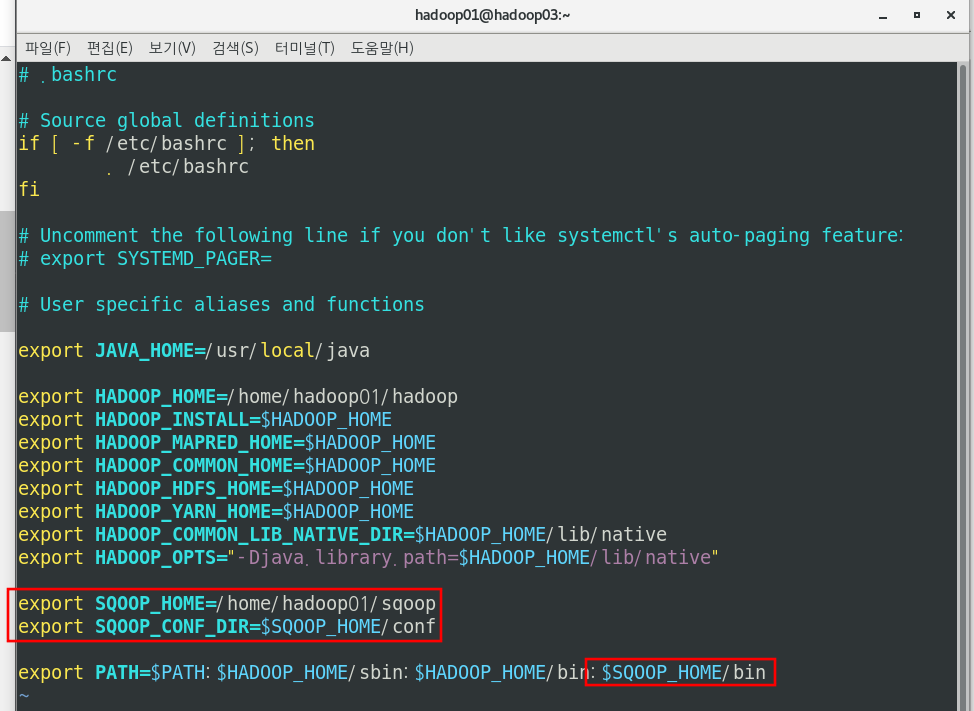Click the 'fi' line
The image size is (974, 711).
coord(29,189)
